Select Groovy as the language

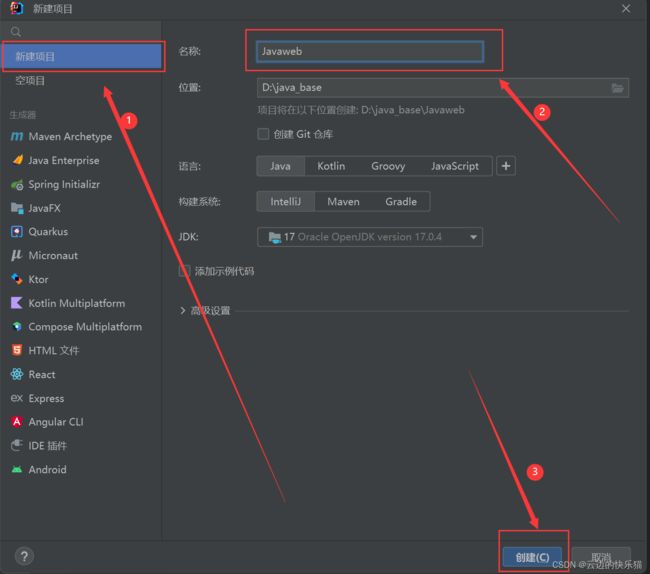[x=388, y=166]
